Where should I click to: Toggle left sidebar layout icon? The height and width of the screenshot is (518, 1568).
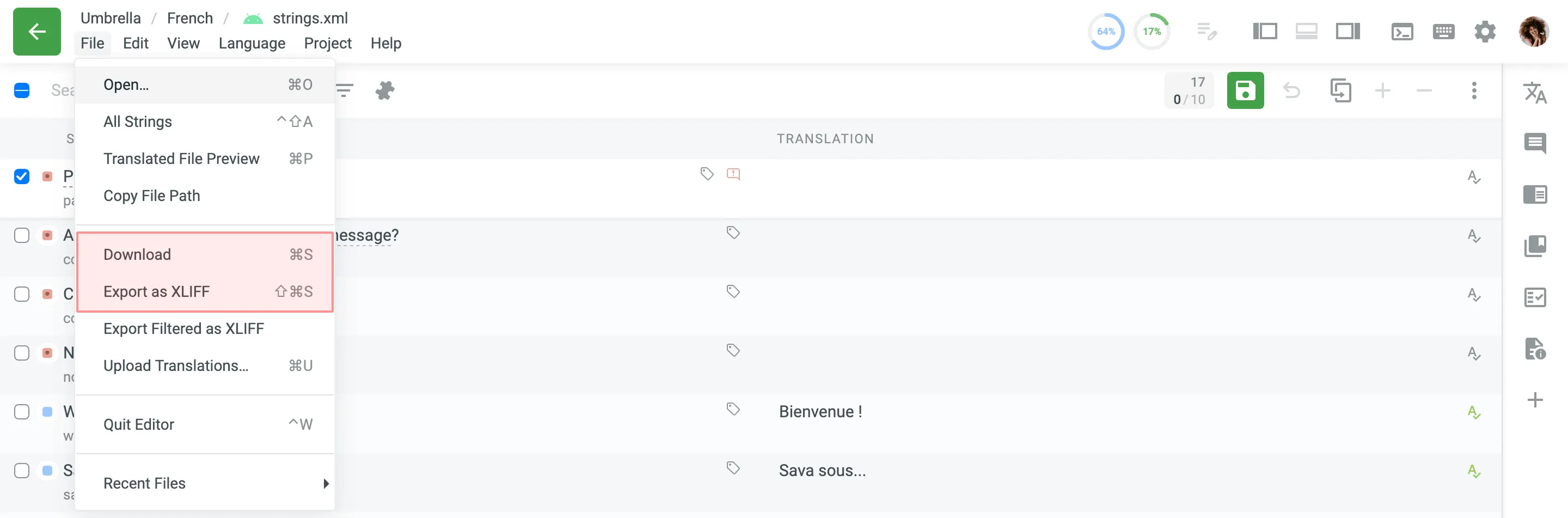[x=1265, y=32]
